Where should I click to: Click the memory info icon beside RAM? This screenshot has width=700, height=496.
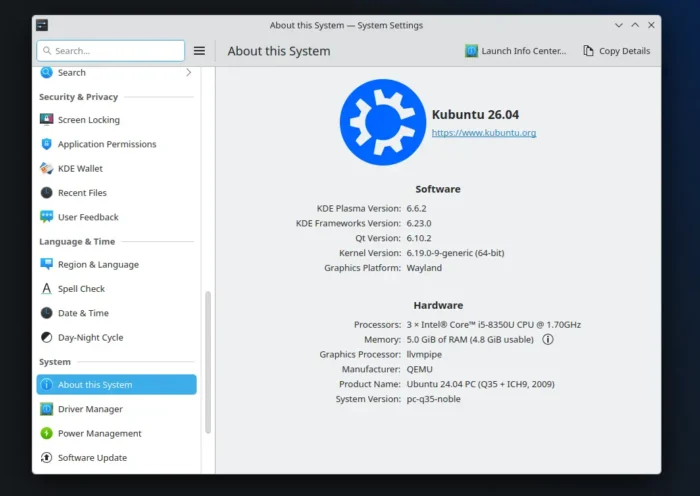click(x=547, y=339)
